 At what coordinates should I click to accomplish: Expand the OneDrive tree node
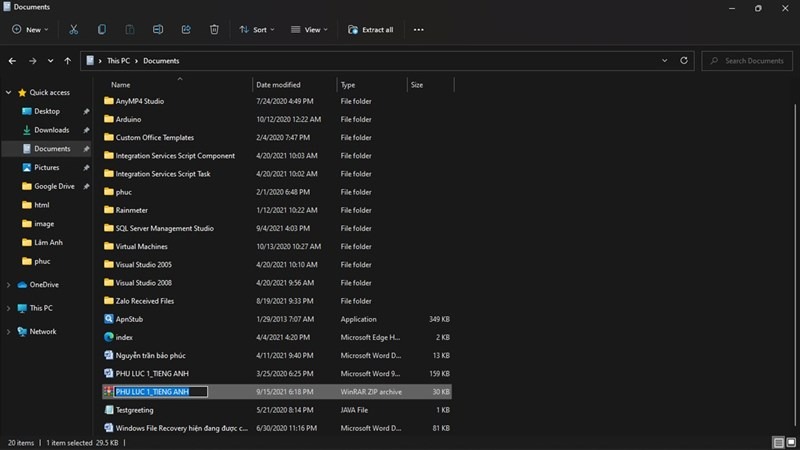[x=8, y=285]
